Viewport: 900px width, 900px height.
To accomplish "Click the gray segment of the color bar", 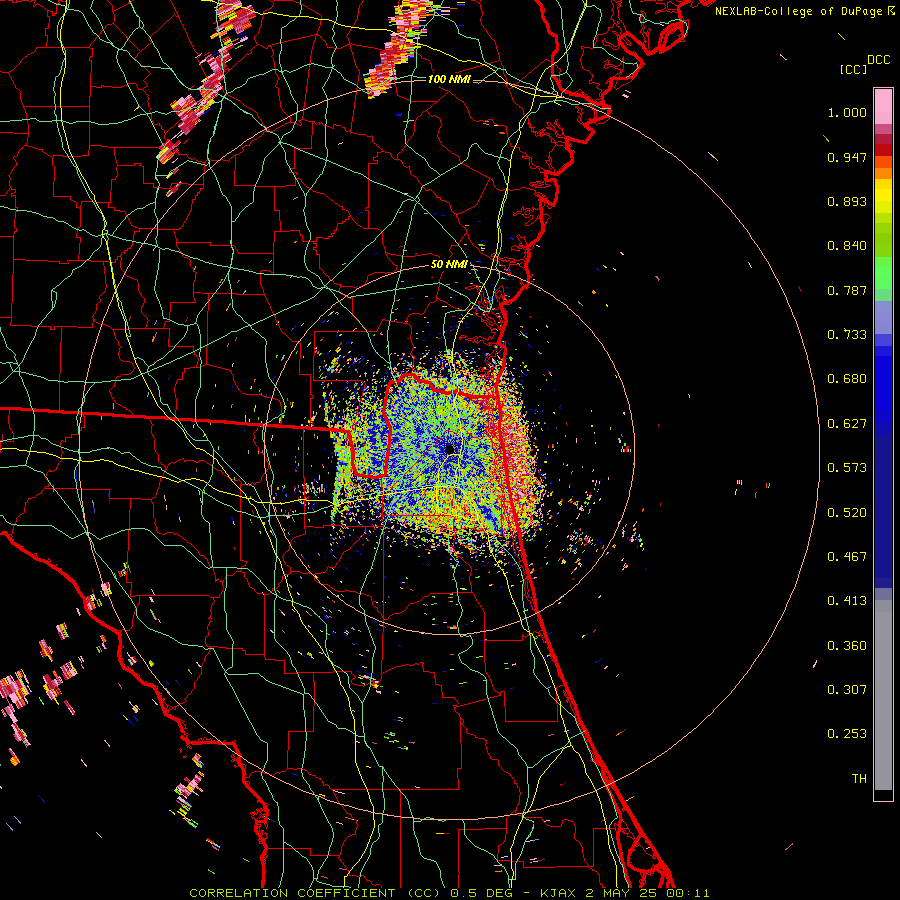I will pos(883,695).
